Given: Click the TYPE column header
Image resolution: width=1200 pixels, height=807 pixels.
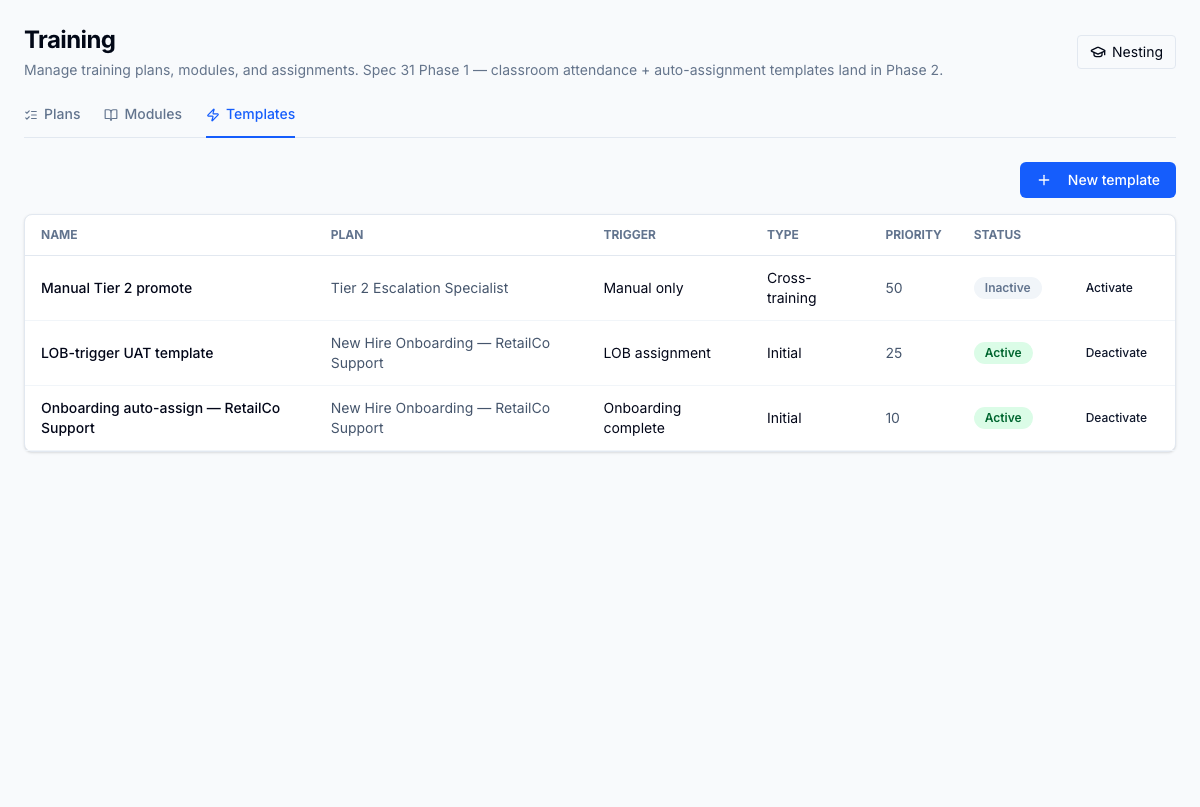Looking at the screenshot, I should click(x=783, y=235).
